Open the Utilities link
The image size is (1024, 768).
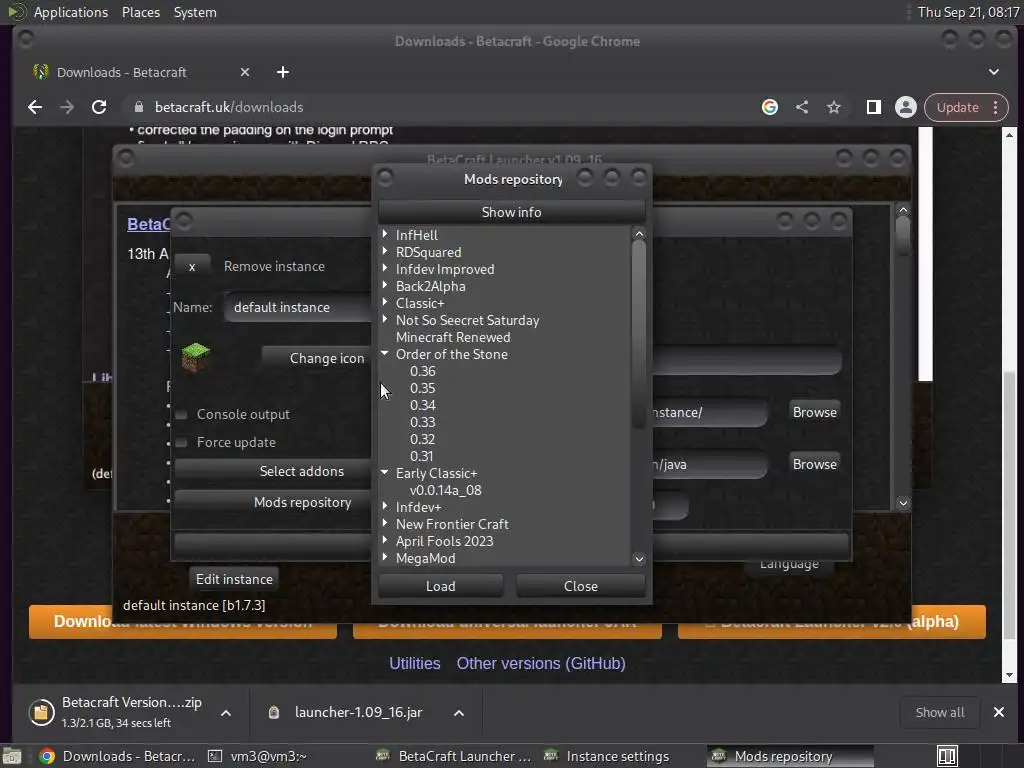click(415, 664)
